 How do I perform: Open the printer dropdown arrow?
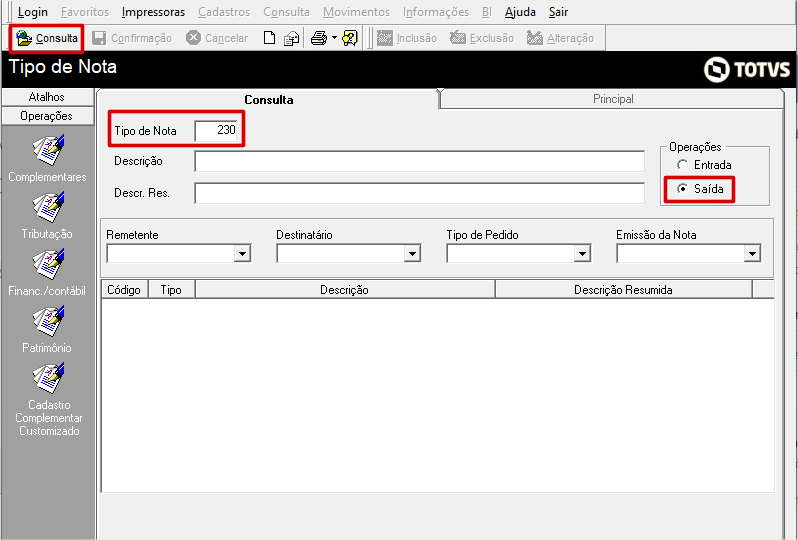pos(334,38)
